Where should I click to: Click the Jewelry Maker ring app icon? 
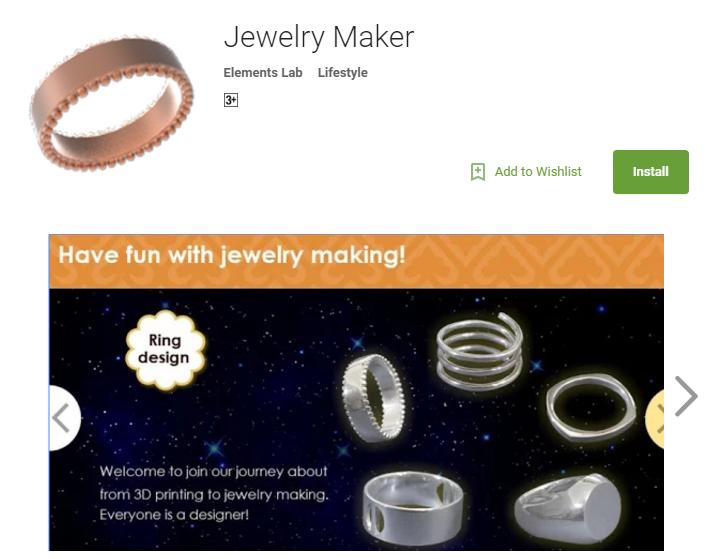pyautogui.click(x=112, y=103)
